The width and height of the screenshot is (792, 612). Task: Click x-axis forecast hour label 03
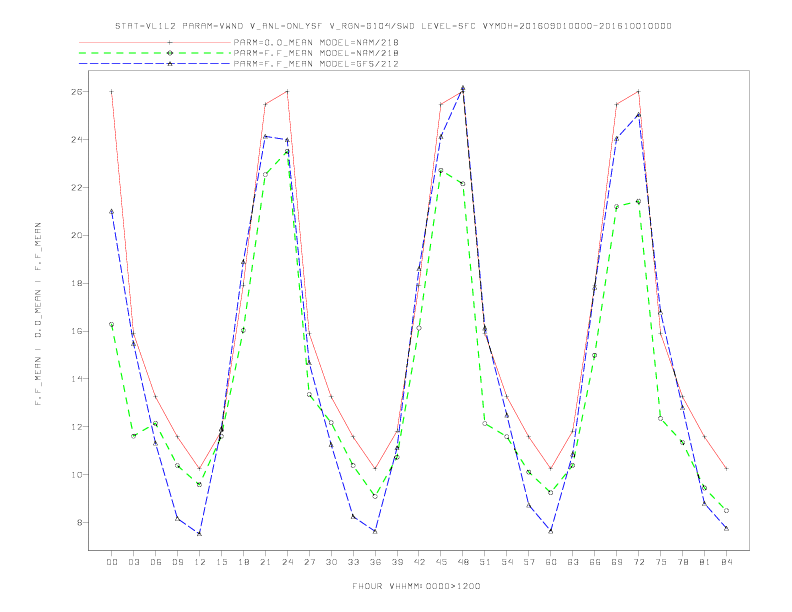[133, 562]
